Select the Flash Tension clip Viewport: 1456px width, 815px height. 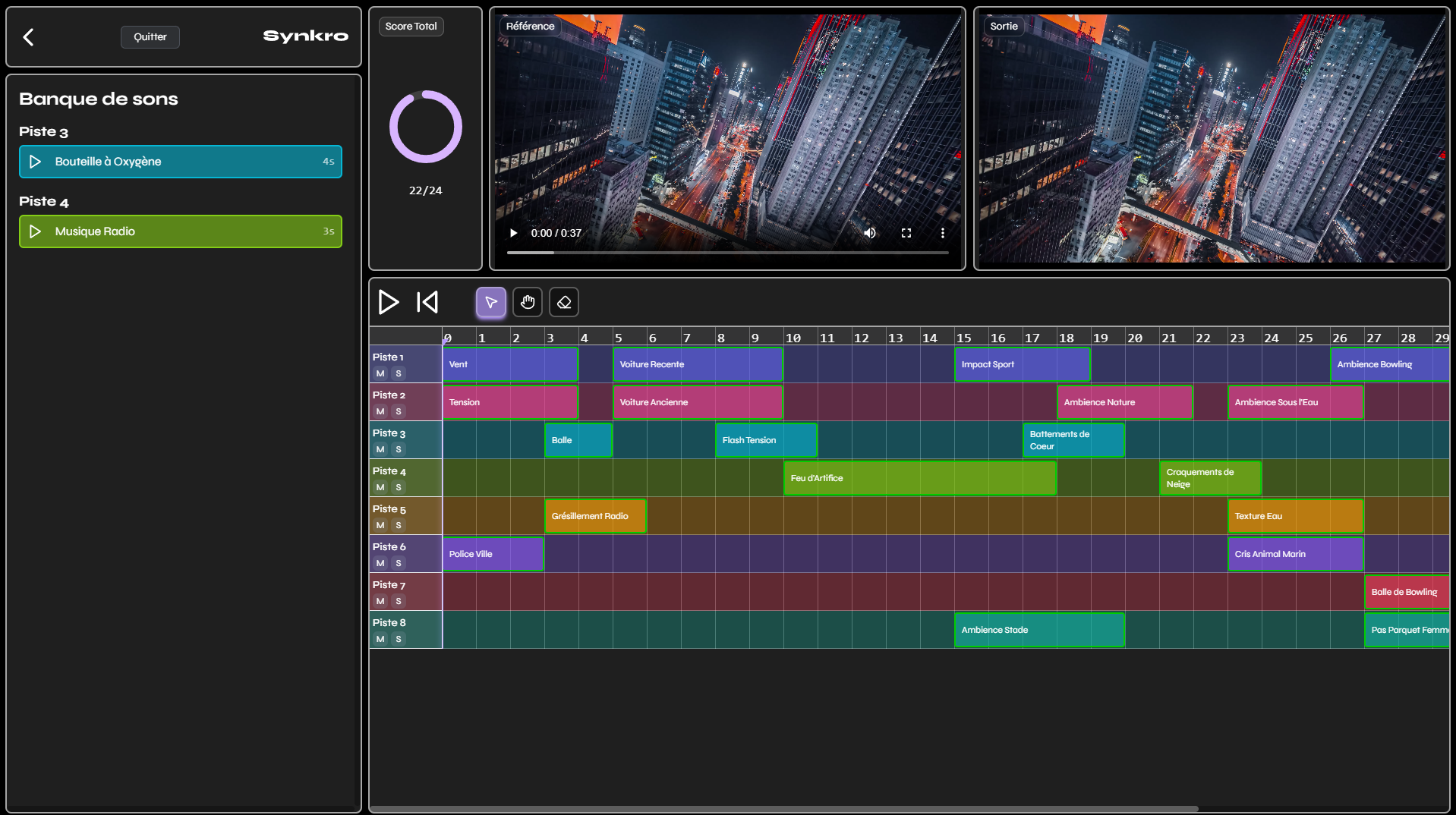tap(766, 440)
